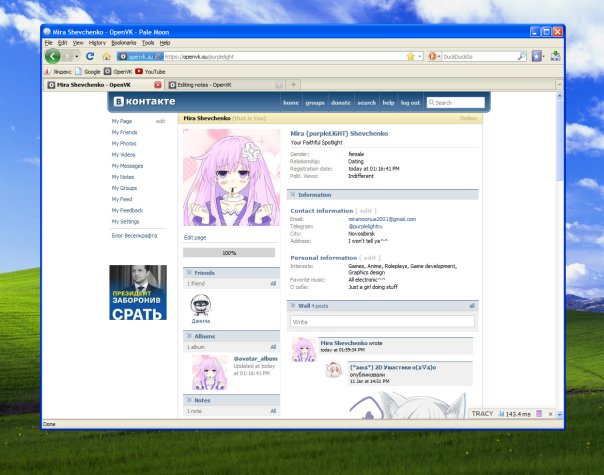Open the Bookmarks toolbar star button

pyautogui.click(x=538, y=57)
